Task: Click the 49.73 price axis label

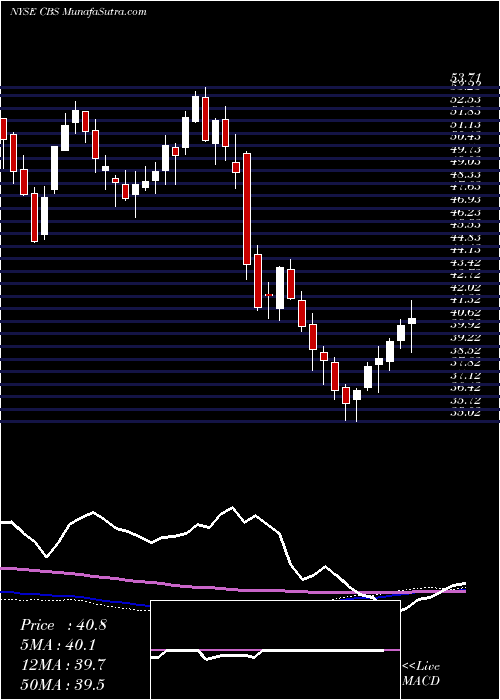Action: 466,149
